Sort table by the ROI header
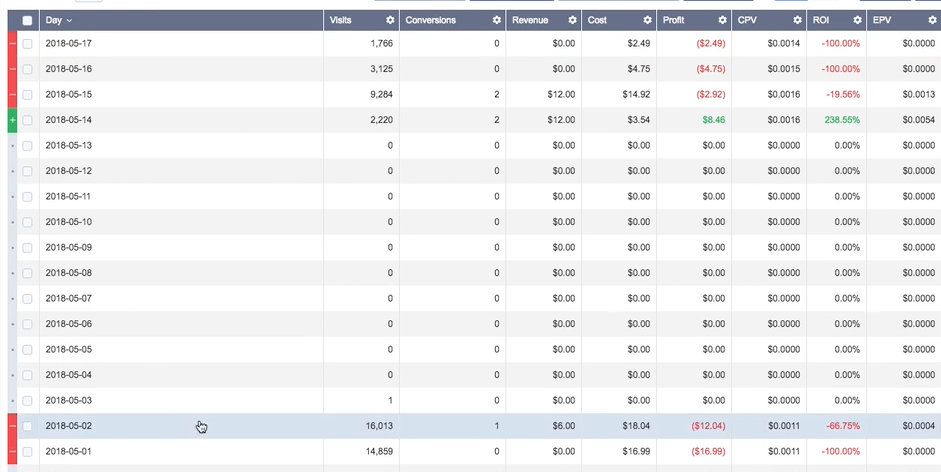Viewport: 941px width, 472px height. [820, 20]
